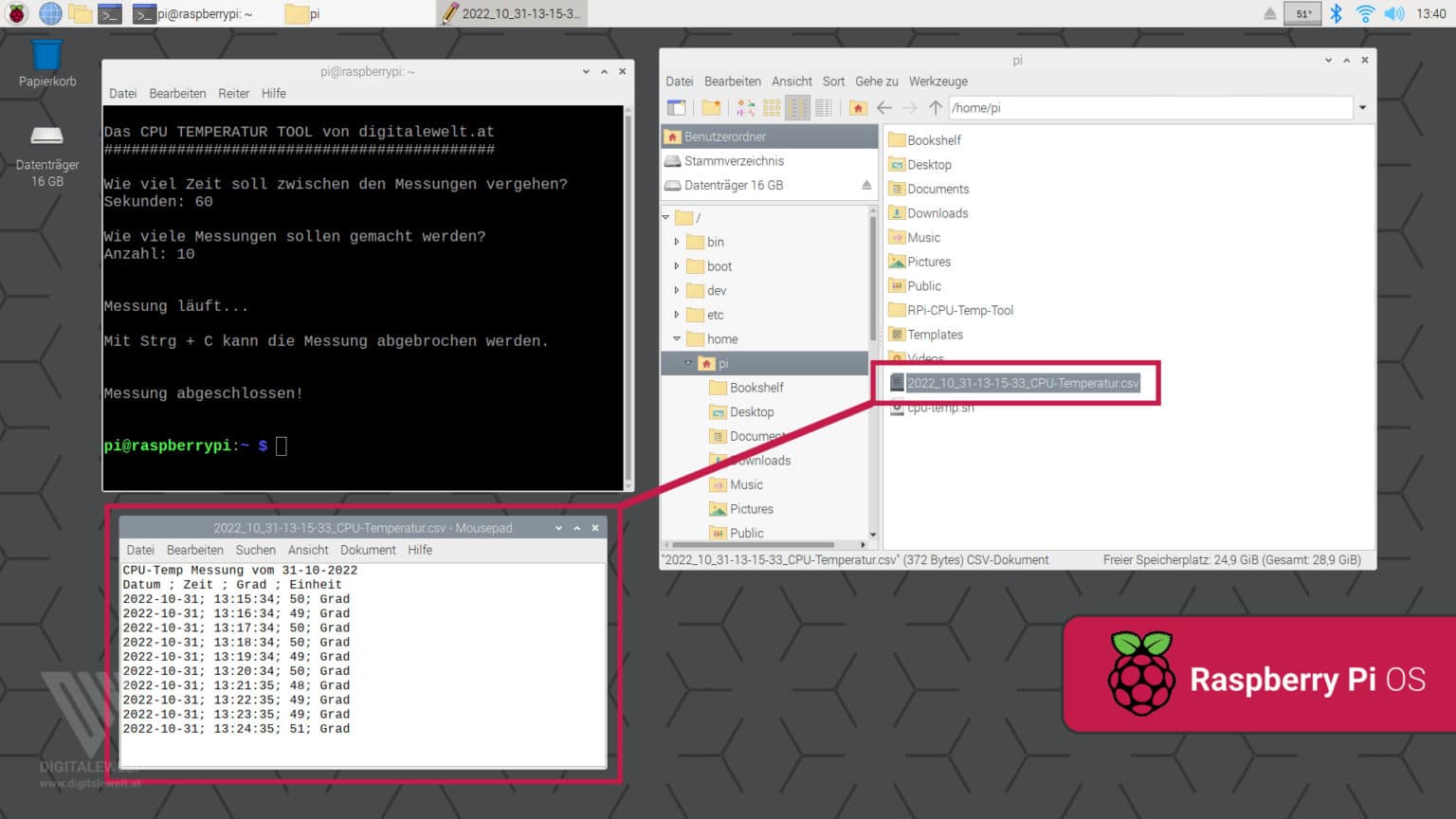Expand the bin folder in the tree
1456x819 pixels.
677,242
